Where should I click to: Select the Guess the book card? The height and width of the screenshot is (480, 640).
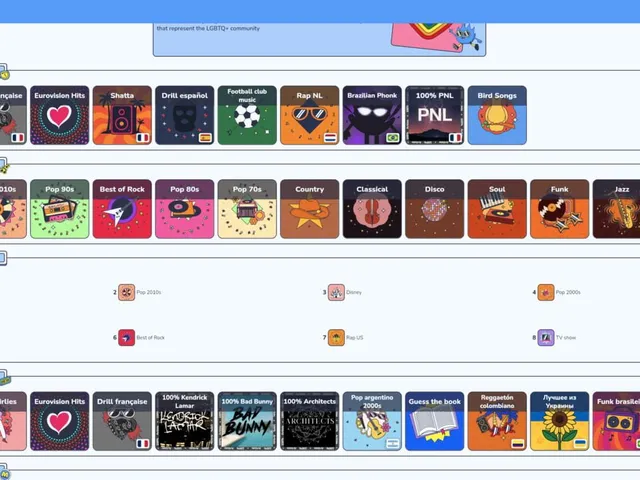[434, 421]
